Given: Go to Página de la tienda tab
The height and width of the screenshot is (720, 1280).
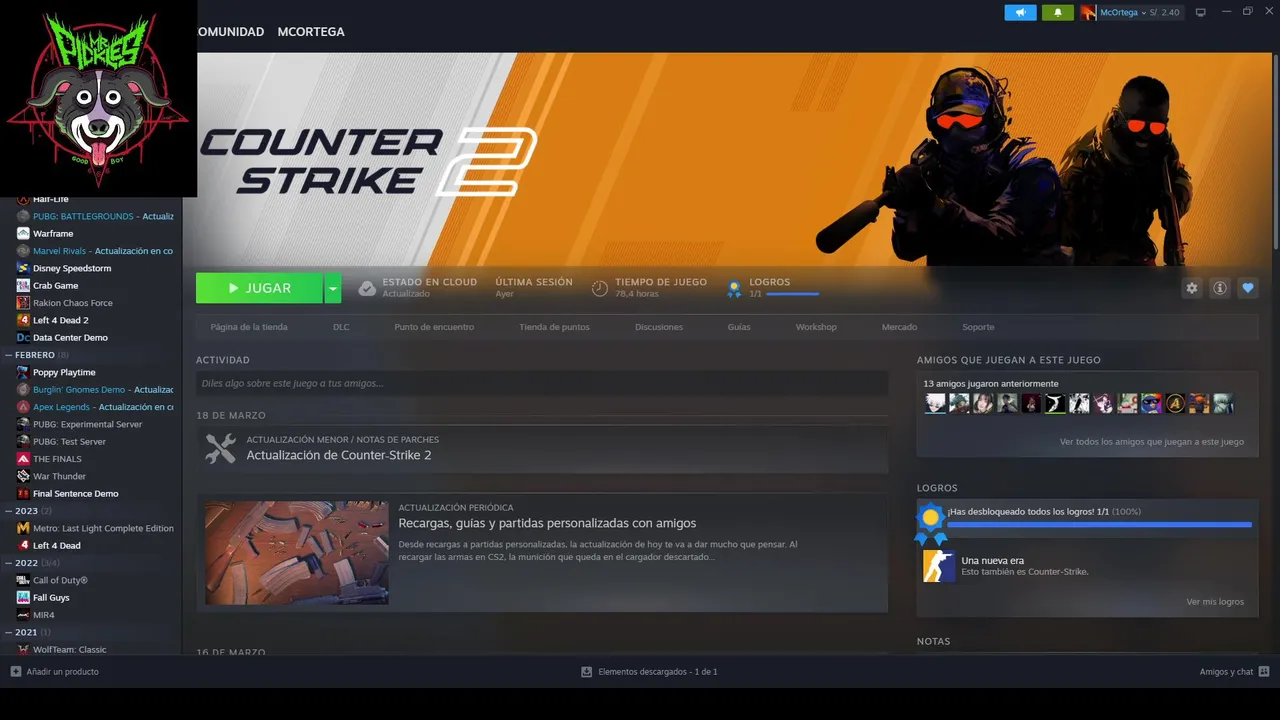Looking at the screenshot, I should (249, 327).
